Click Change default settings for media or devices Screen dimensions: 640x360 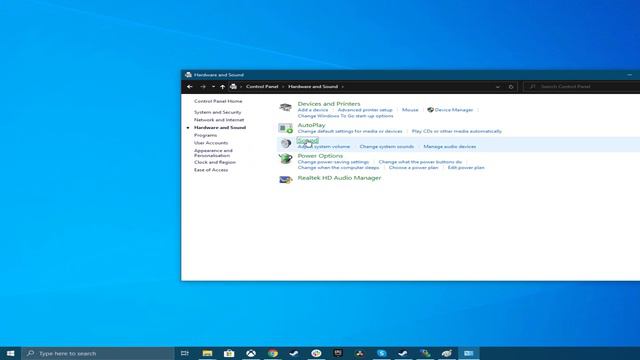point(350,131)
